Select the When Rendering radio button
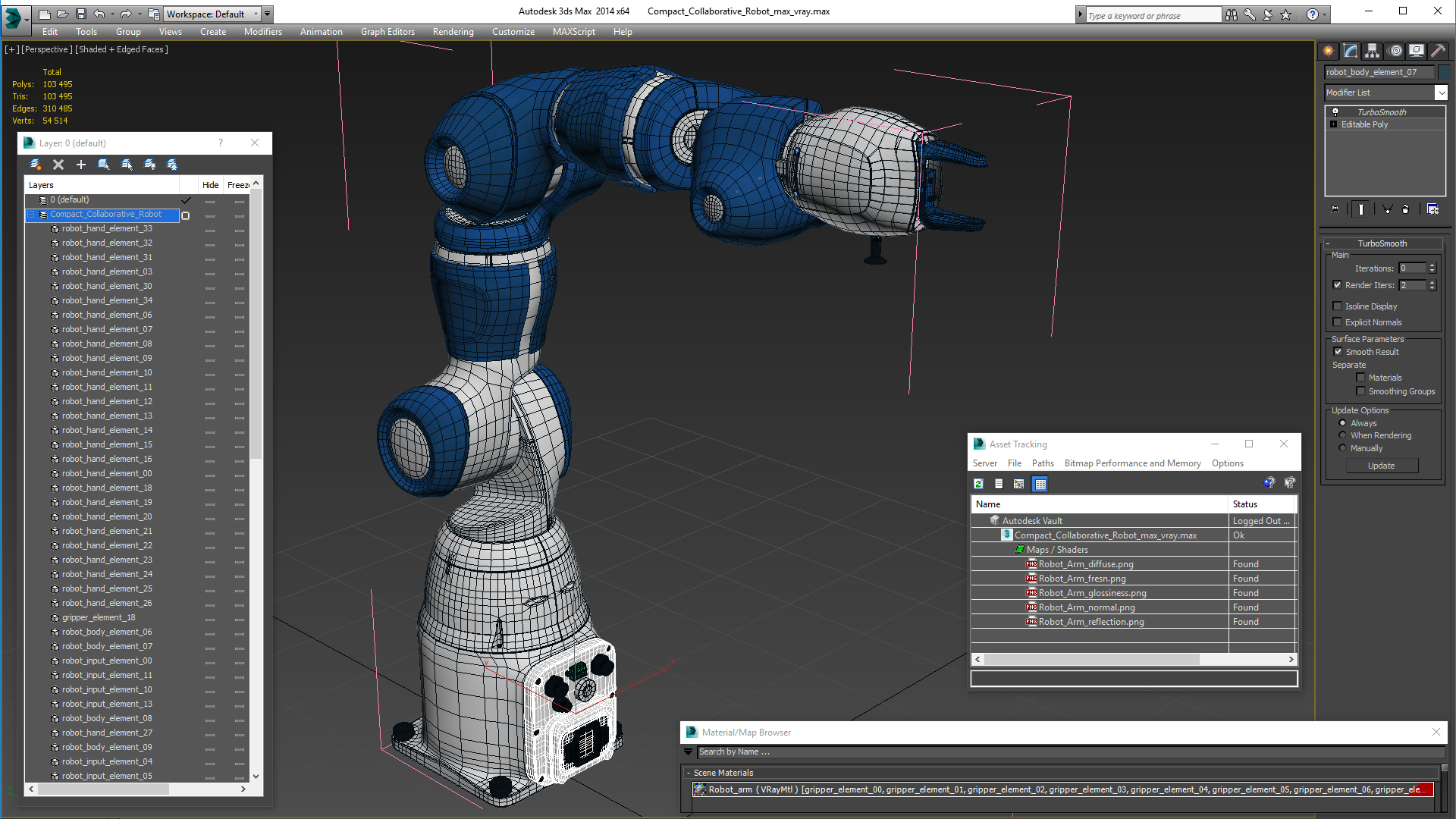 click(1342, 435)
